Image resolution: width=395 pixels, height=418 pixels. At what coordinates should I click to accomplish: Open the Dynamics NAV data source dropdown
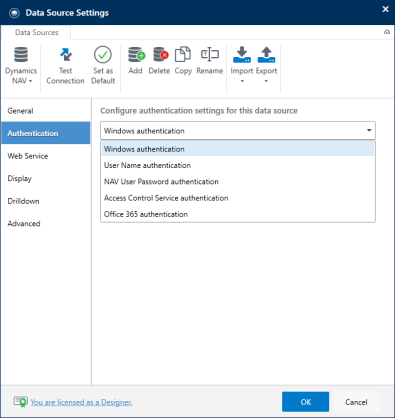21,66
